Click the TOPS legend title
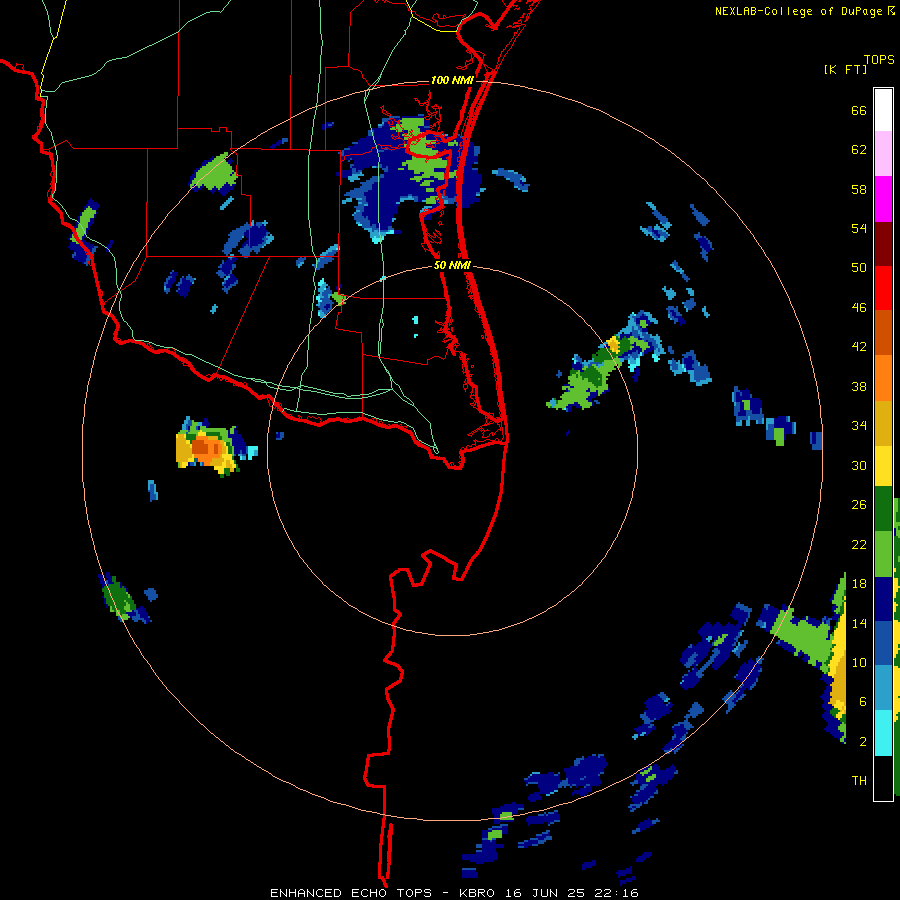This screenshot has width=900, height=900. tap(879, 60)
